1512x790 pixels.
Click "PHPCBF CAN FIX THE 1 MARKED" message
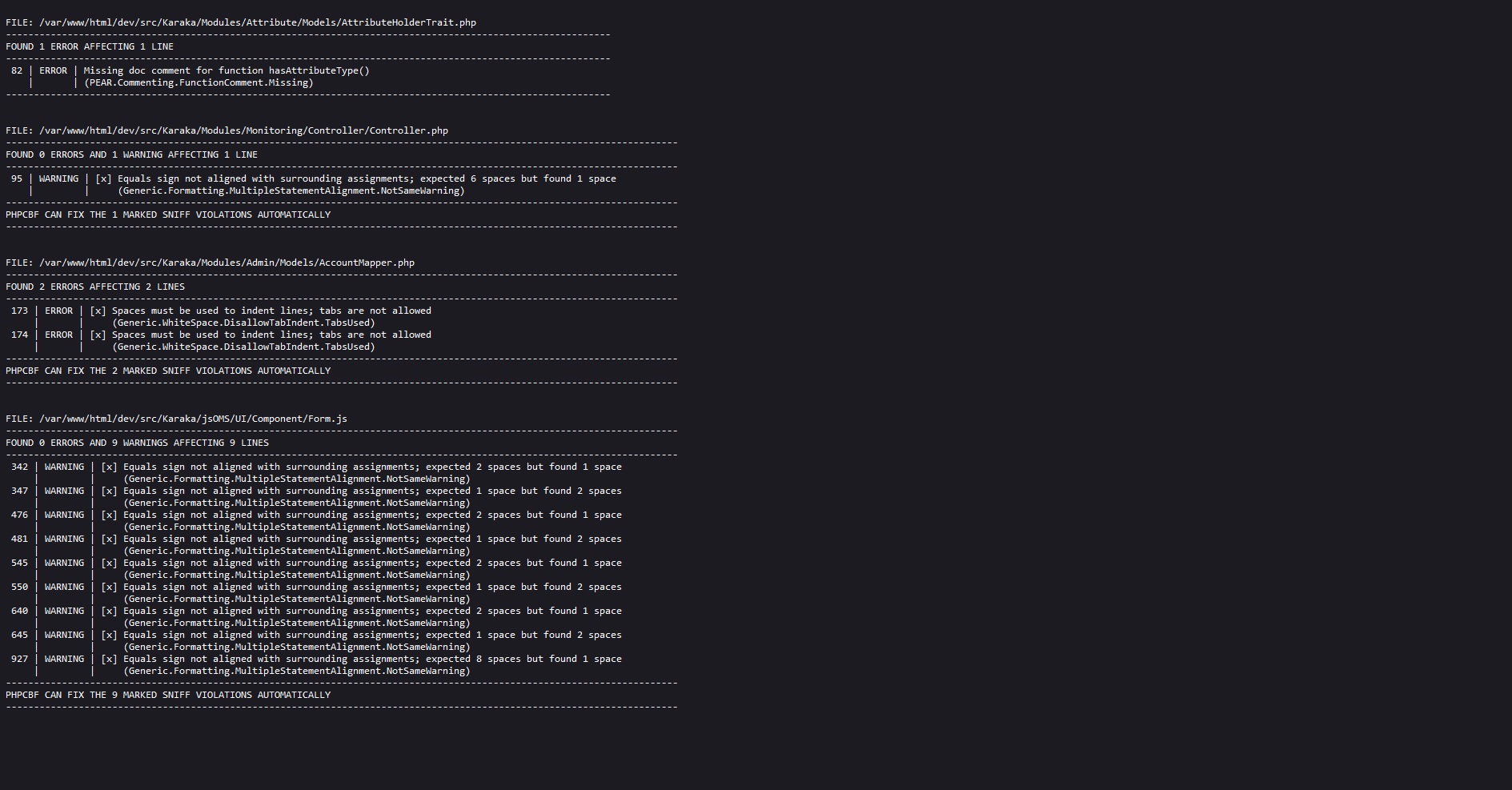(168, 215)
